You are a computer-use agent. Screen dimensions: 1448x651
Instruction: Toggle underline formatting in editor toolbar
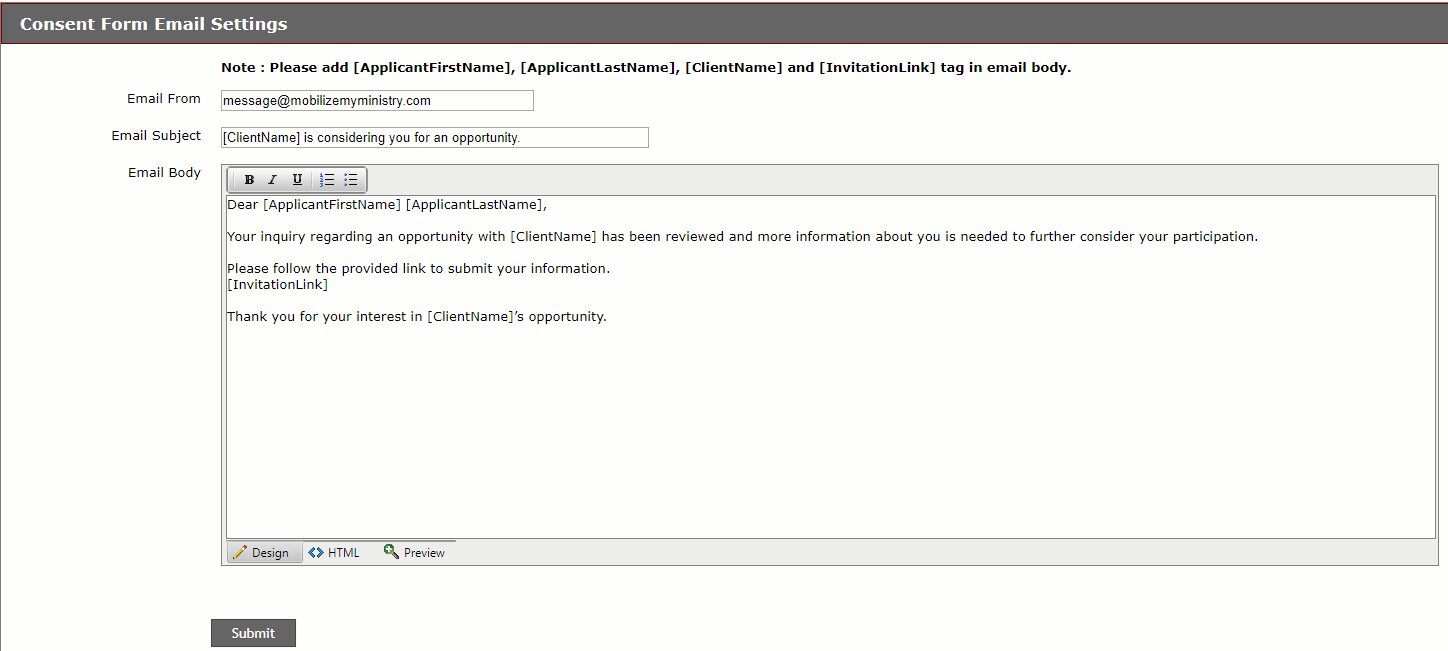pos(297,180)
